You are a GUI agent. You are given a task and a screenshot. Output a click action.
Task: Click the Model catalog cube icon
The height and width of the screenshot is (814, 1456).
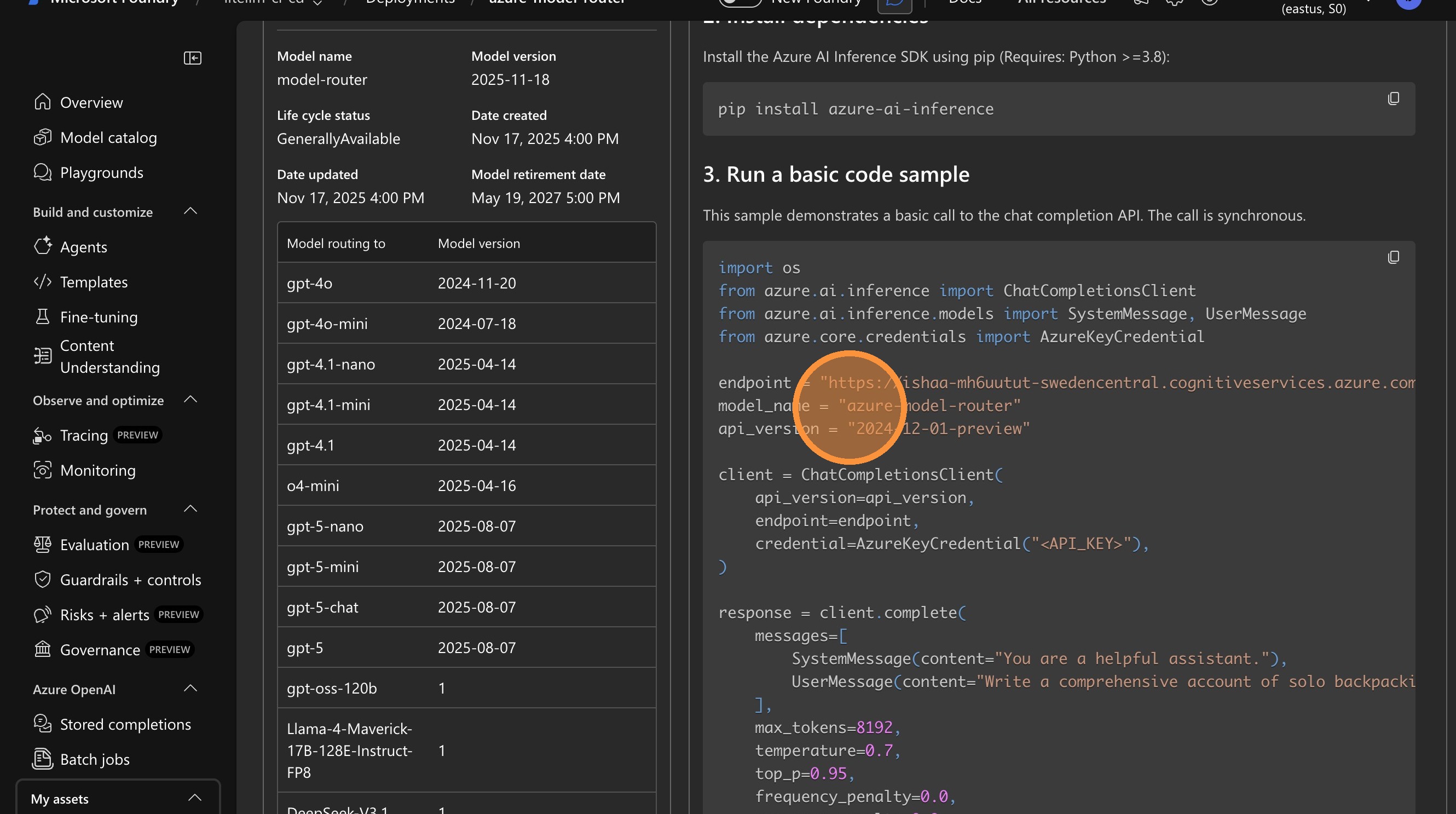[42, 137]
